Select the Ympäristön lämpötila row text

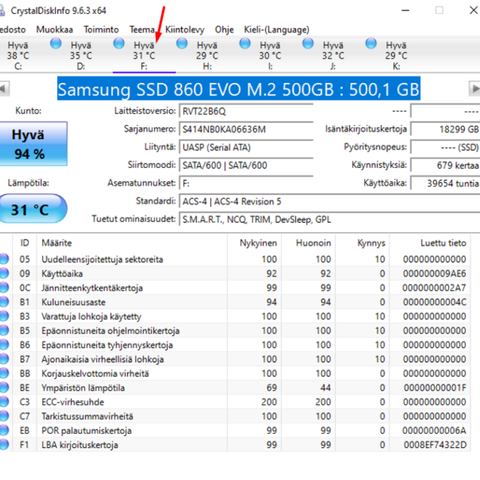[x=83, y=388]
